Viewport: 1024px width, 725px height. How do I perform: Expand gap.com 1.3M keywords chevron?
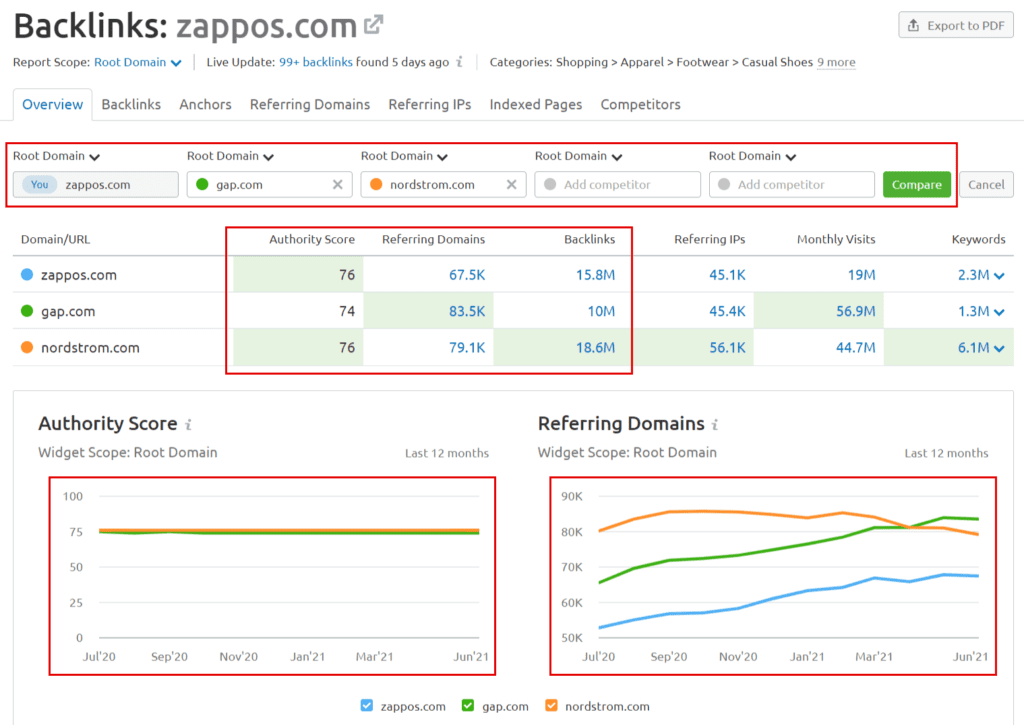[x=999, y=312]
